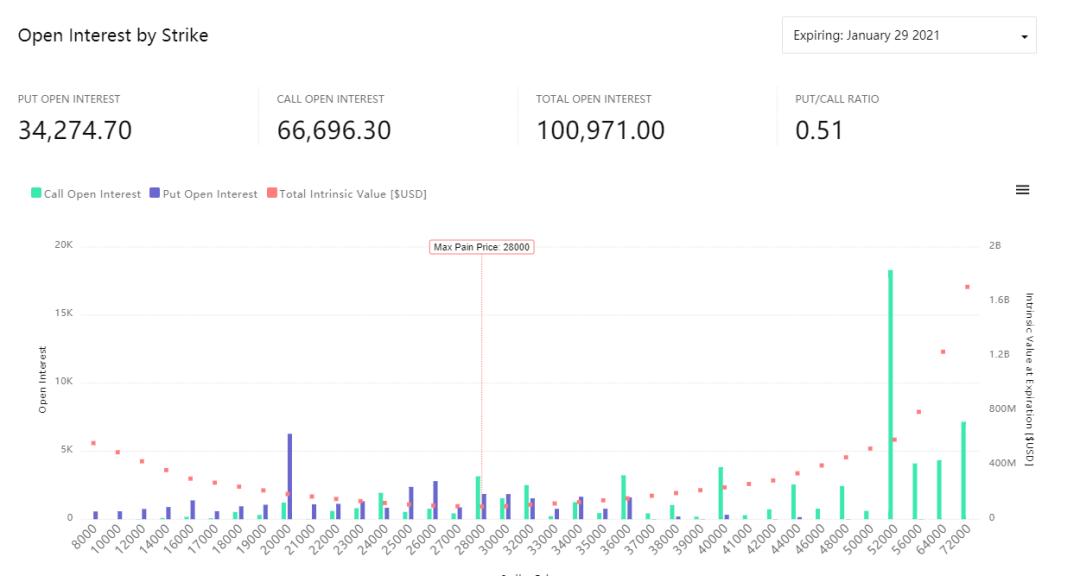This screenshot has width=1080, height=576.
Task: Click the Max Pain Price: 28000 label
Action: click(x=481, y=247)
